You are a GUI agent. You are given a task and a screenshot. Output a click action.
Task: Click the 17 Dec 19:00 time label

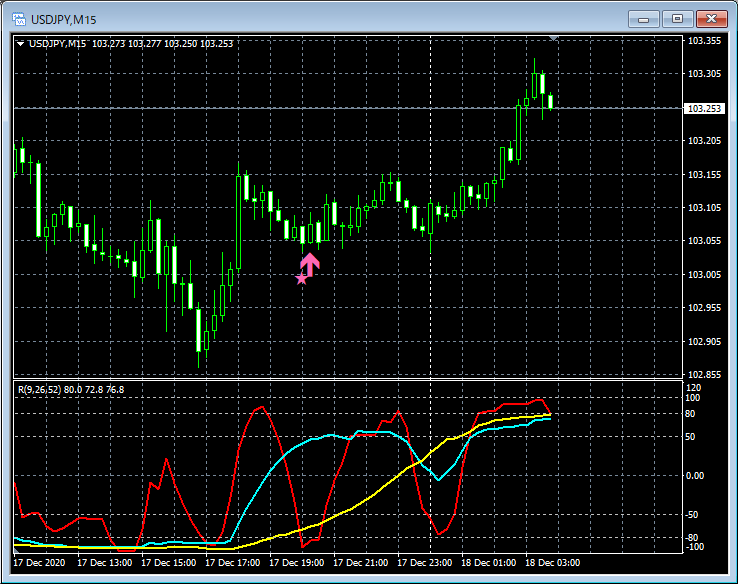point(303,563)
